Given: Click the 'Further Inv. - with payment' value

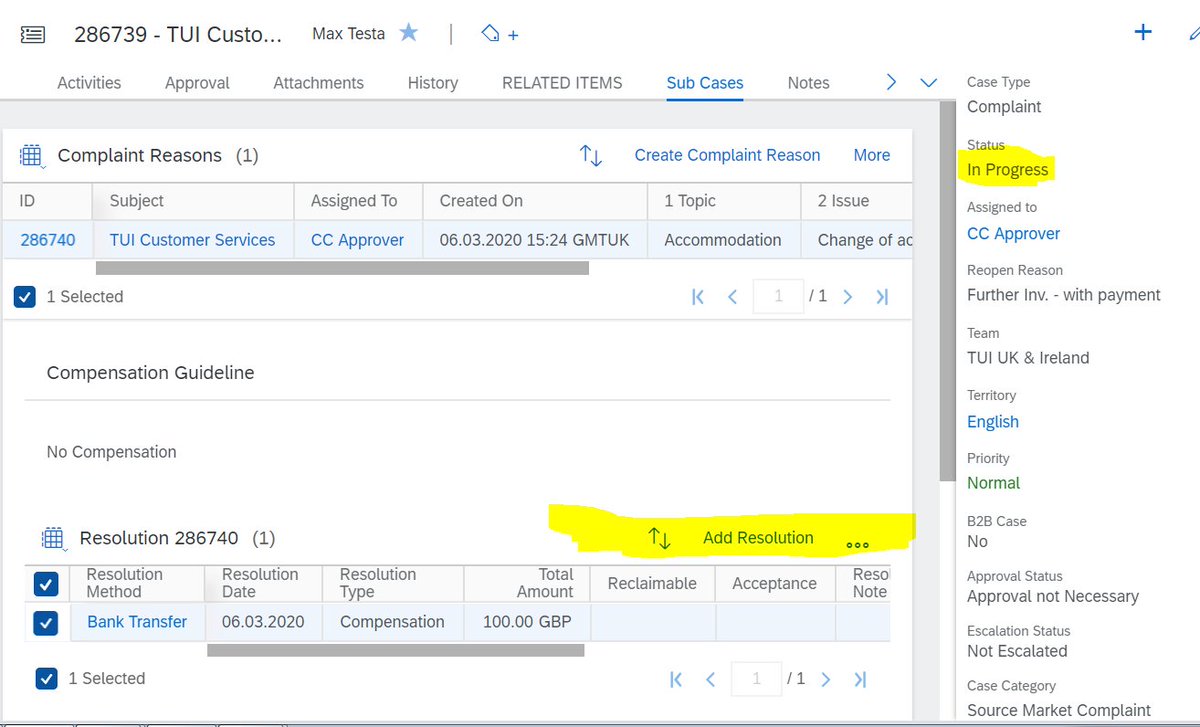Looking at the screenshot, I should pyautogui.click(x=1064, y=295).
